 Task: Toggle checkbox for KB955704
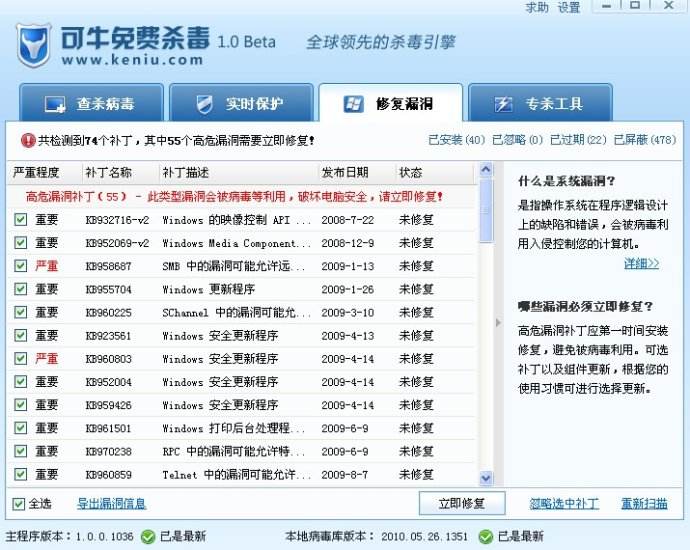coord(21,289)
